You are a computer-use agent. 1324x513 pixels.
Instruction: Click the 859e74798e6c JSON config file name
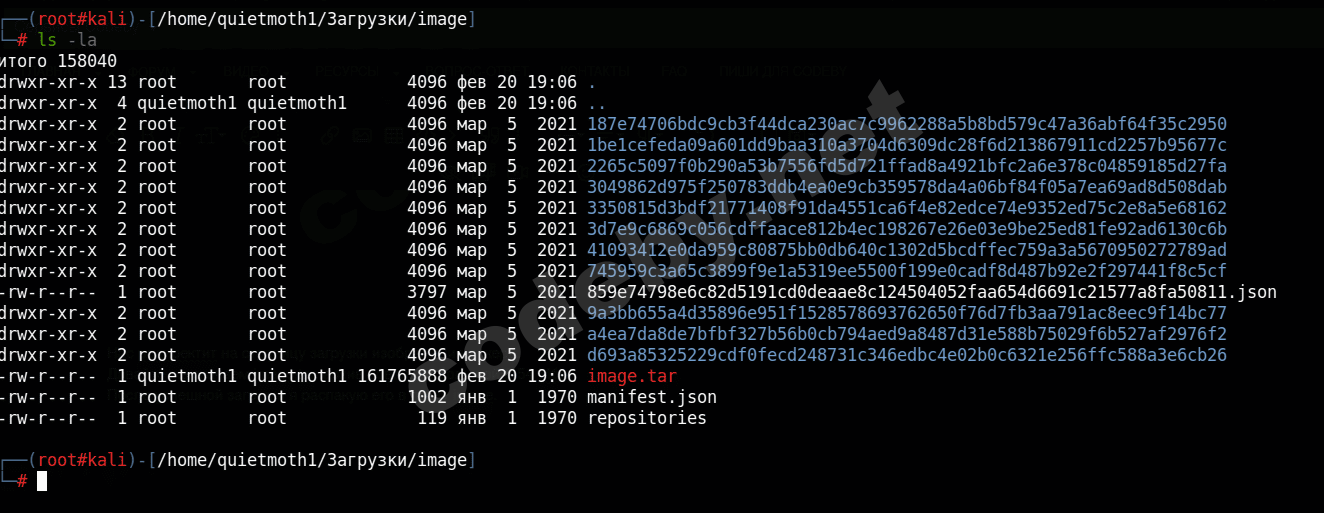[x=931, y=292]
